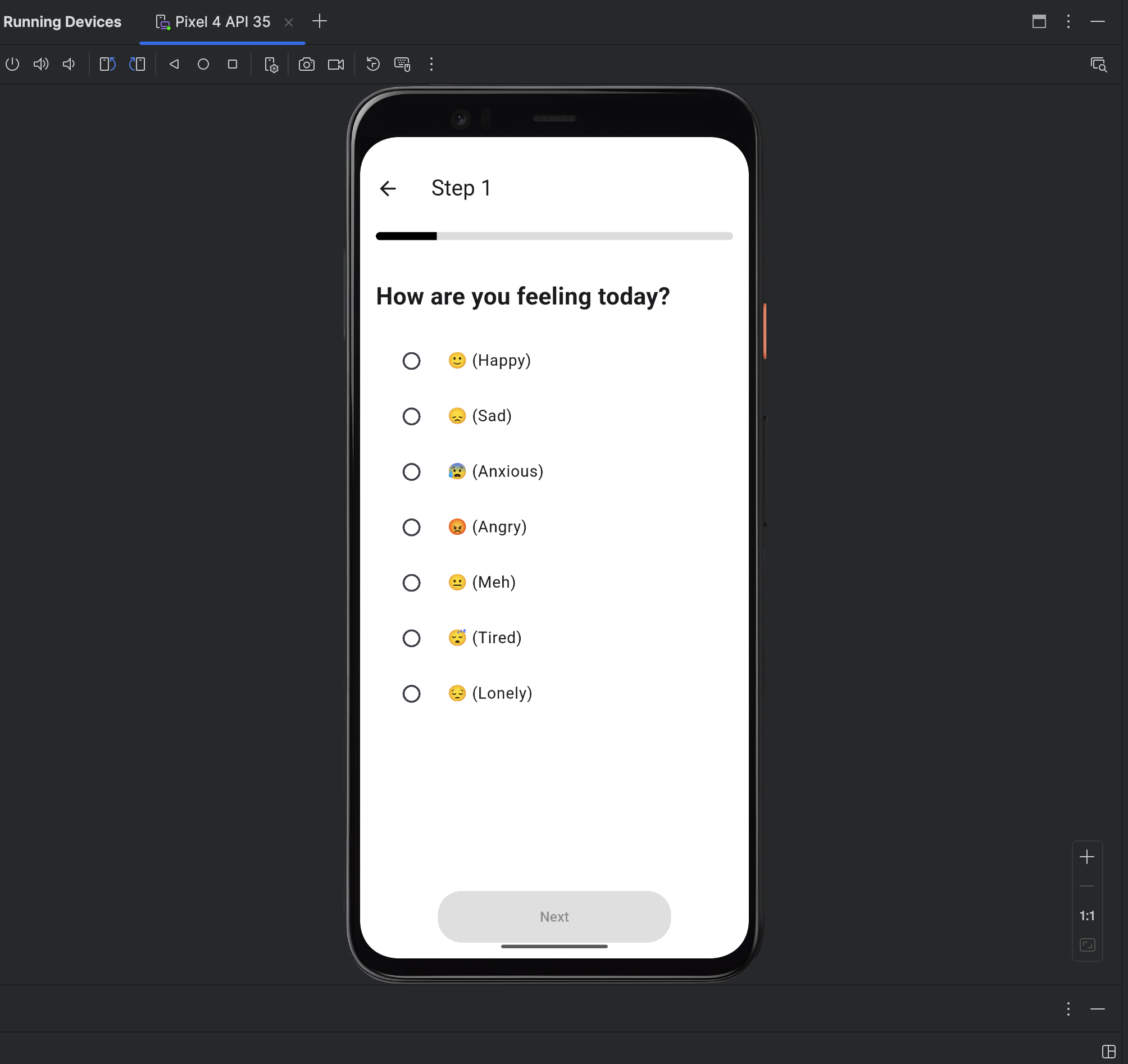Viewport: 1128px width, 1064px height.
Task: Zoom out with the minus button
Action: coord(1087,886)
